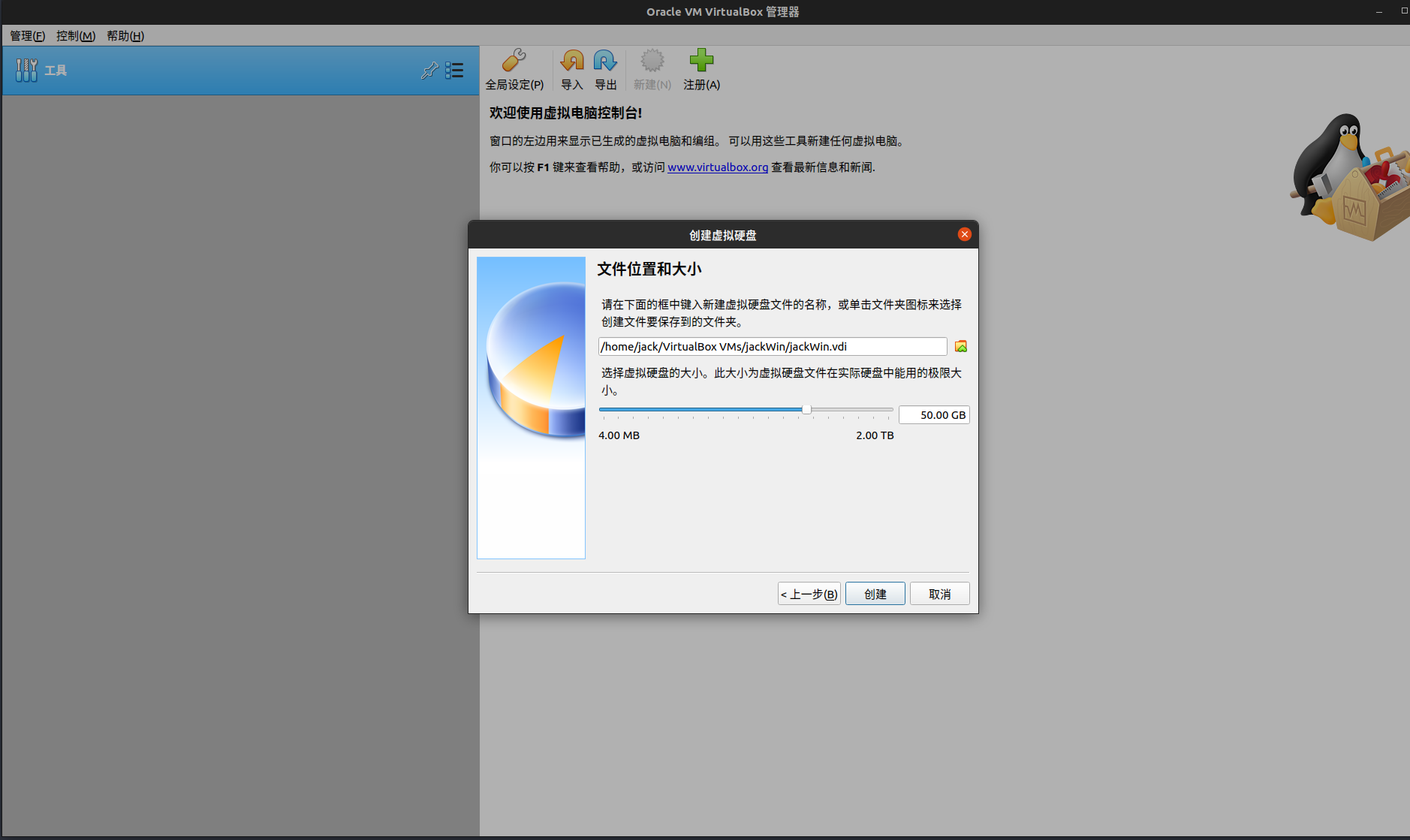The height and width of the screenshot is (840, 1410).
Task: Click the disk size slider track near 2.00 TB
Action: click(888, 410)
